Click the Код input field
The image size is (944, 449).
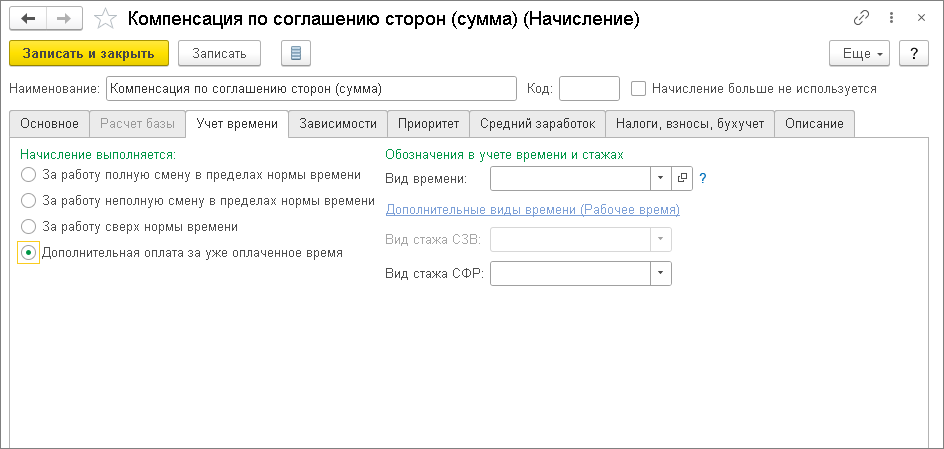click(x=589, y=88)
